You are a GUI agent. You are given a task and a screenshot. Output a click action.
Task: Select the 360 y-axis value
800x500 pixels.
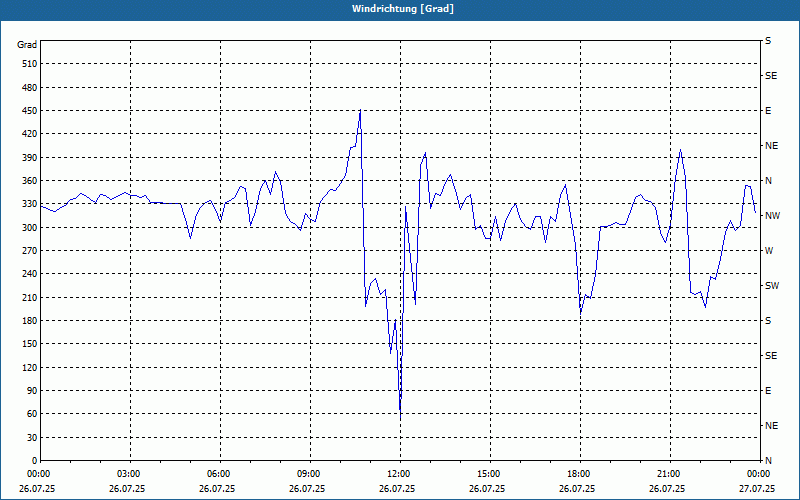click(30, 181)
